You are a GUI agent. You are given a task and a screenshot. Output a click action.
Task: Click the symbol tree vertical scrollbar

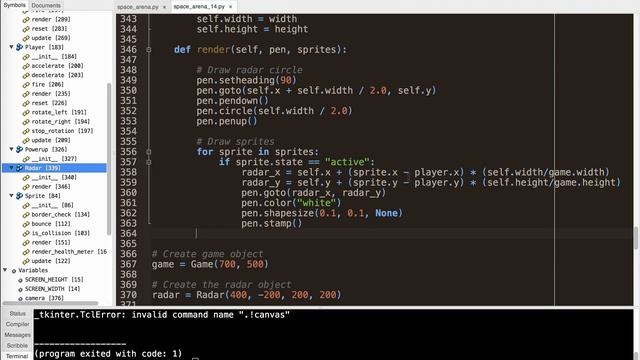(109, 159)
